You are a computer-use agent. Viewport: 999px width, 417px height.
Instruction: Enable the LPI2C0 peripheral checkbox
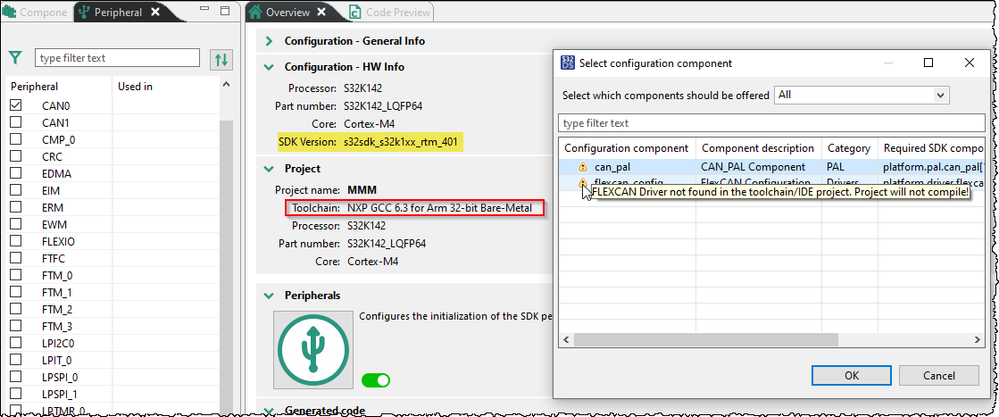tap(16, 343)
